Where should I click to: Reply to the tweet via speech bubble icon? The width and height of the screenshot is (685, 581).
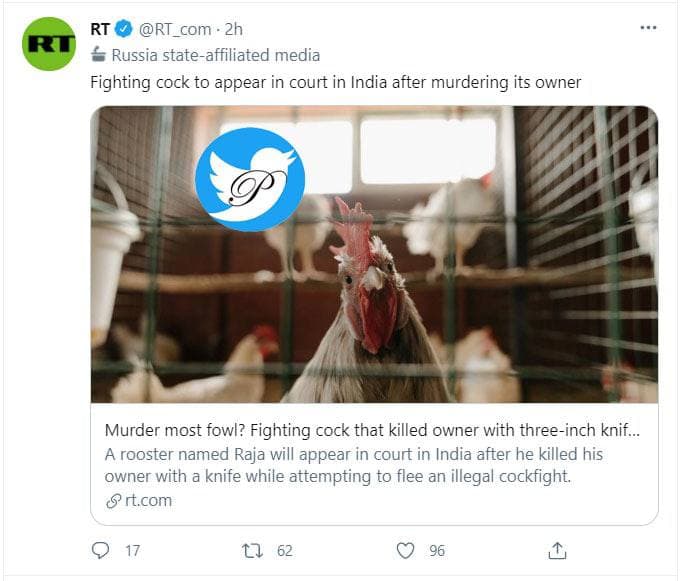100,550
